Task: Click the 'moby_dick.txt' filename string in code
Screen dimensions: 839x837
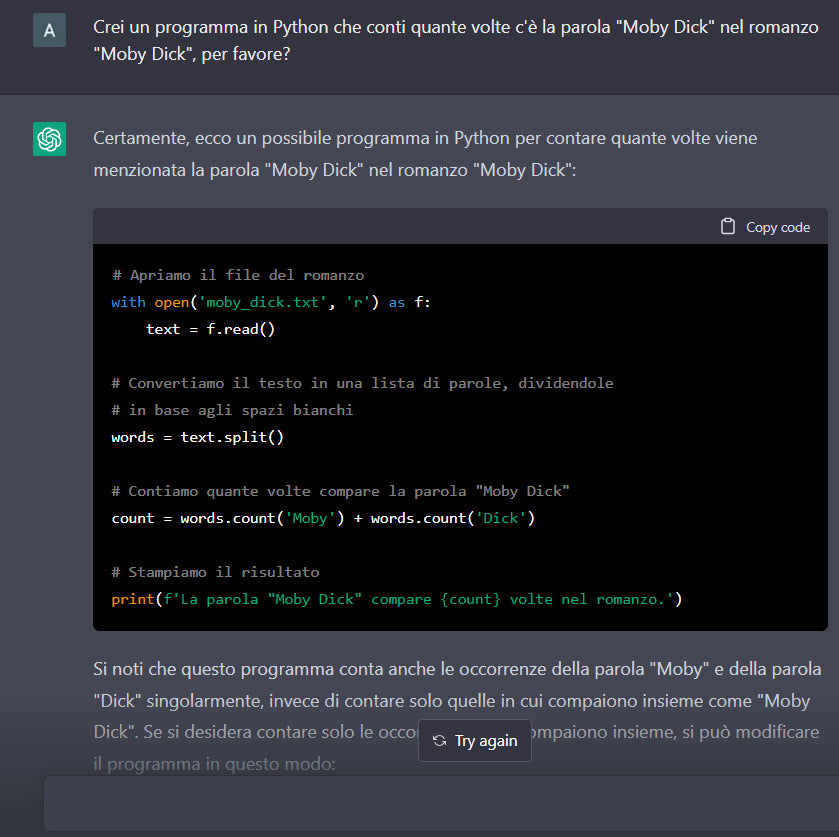Action: click(x=270, y=302)
